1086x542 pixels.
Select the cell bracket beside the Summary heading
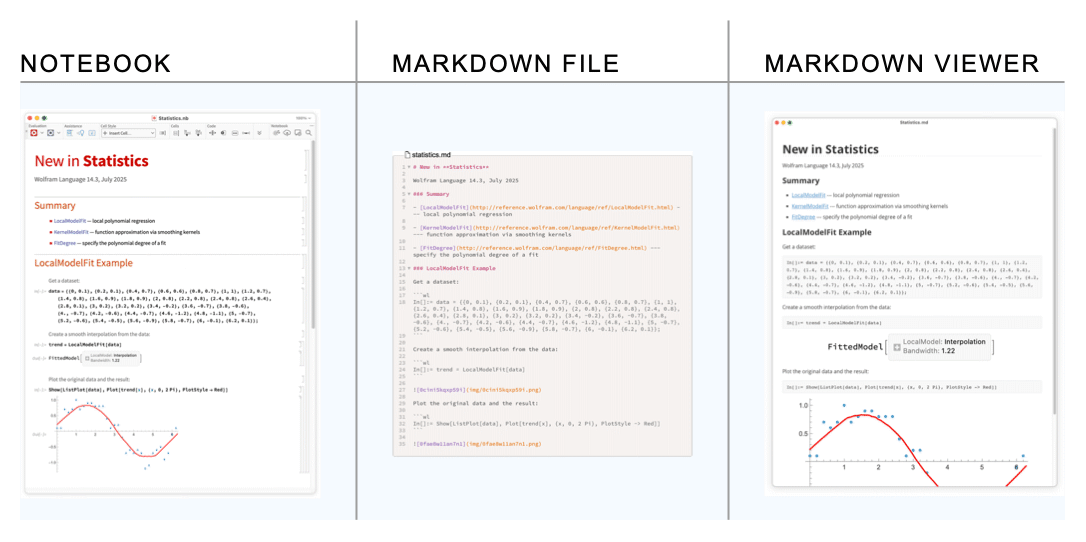click(x=304, y=204)
